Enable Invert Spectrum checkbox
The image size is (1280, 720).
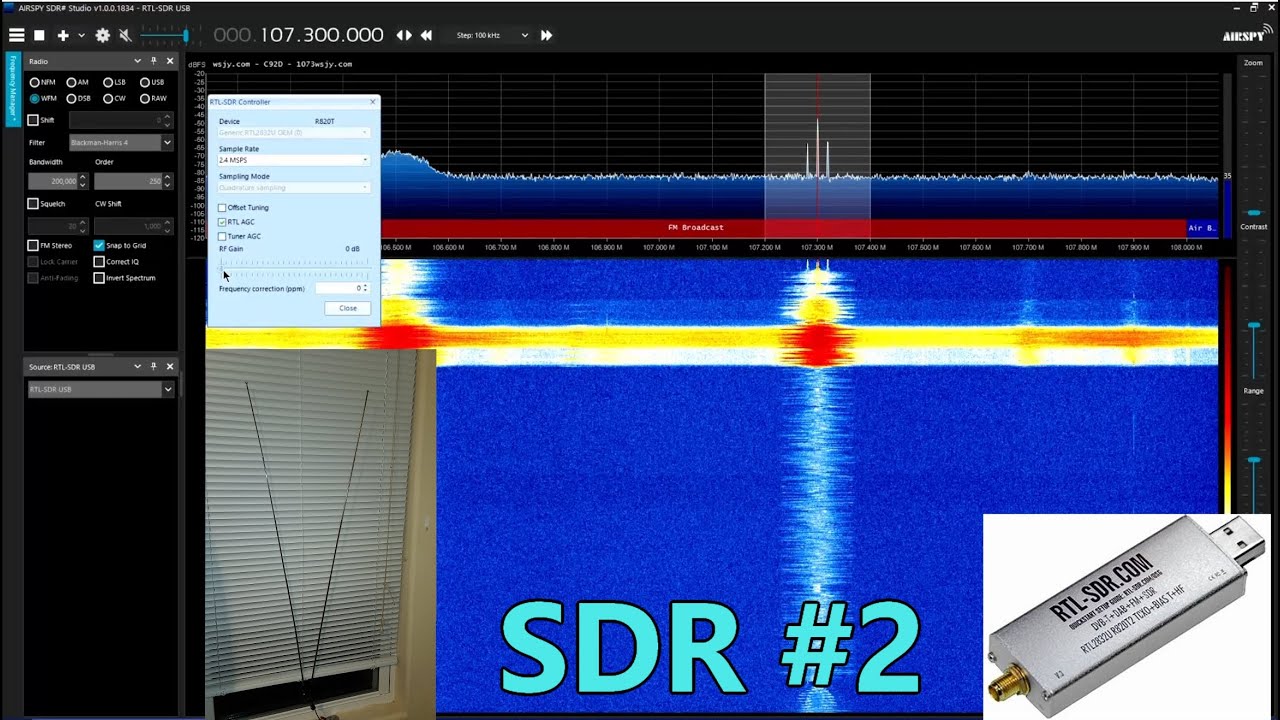click(x=99, y=278)
